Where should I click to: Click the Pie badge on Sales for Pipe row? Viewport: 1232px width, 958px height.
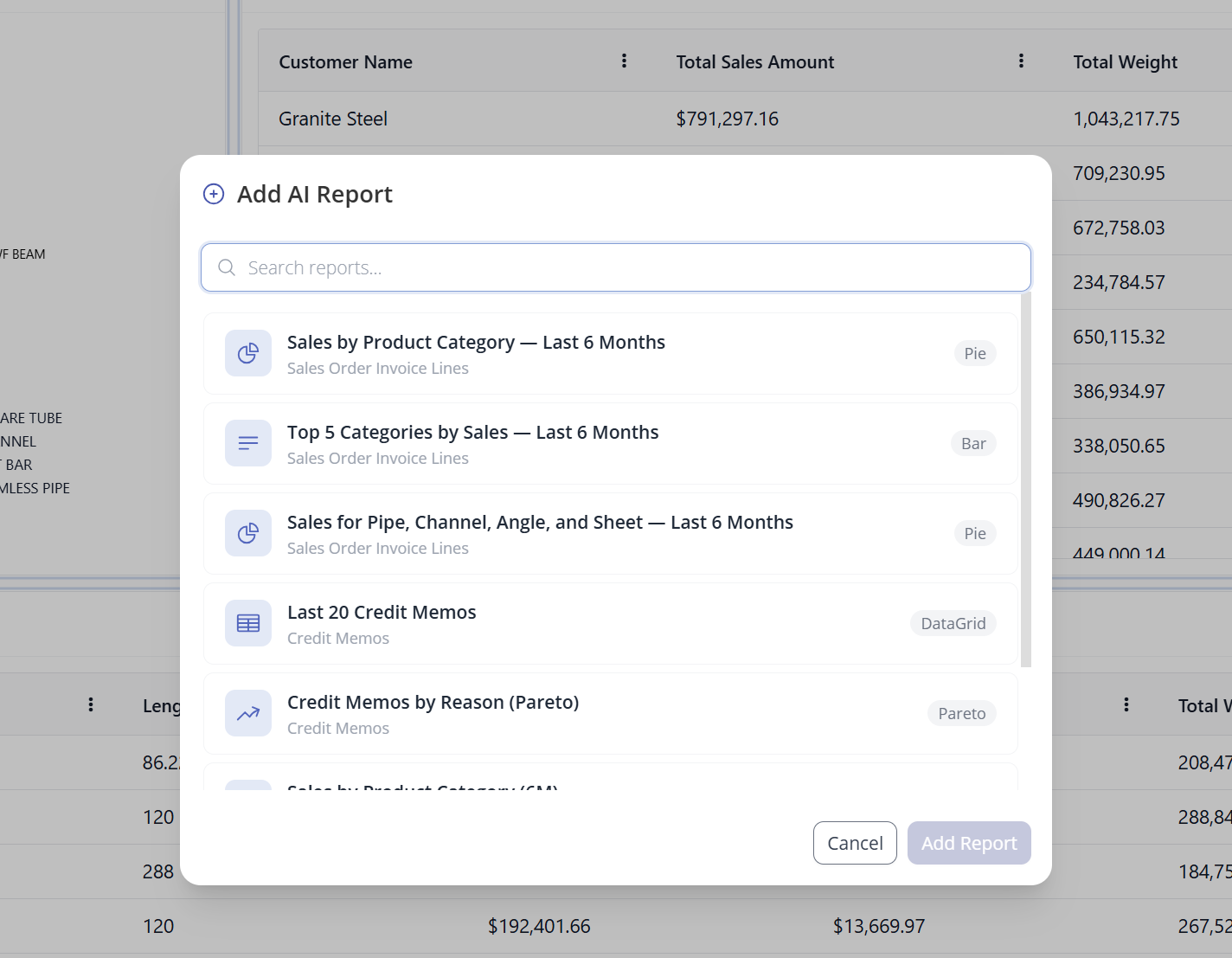[x=975, y=533]
